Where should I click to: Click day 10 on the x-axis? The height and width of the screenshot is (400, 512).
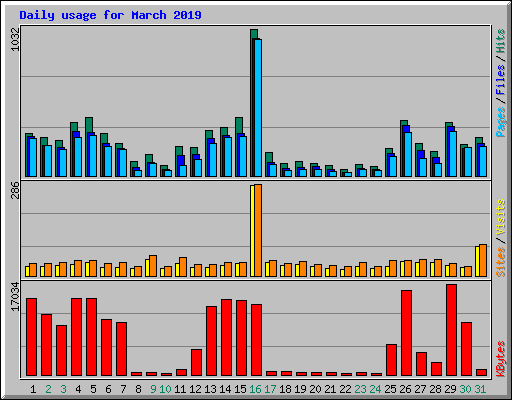(x=165, y=389)
